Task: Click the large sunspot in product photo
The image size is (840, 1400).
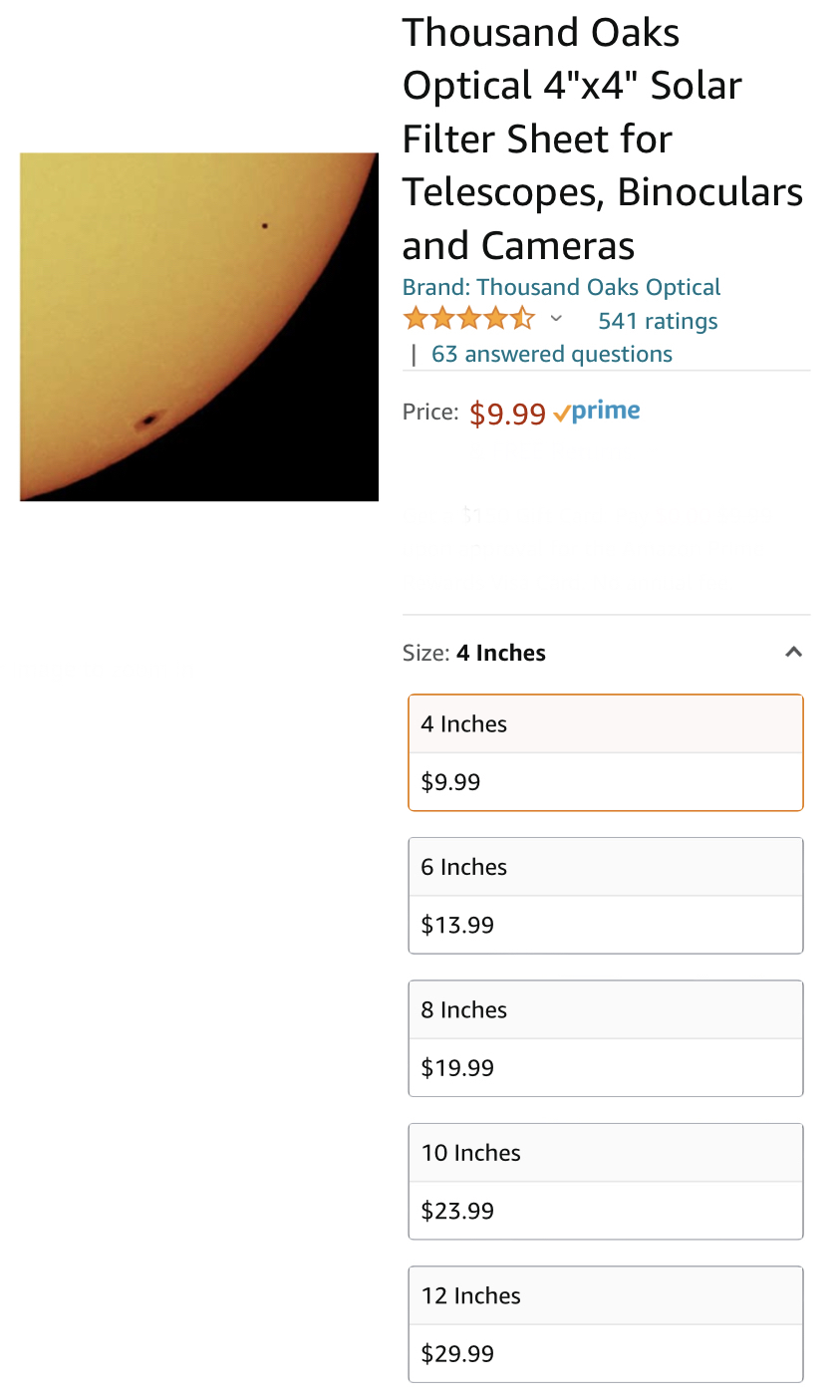Action: point(148,420)
